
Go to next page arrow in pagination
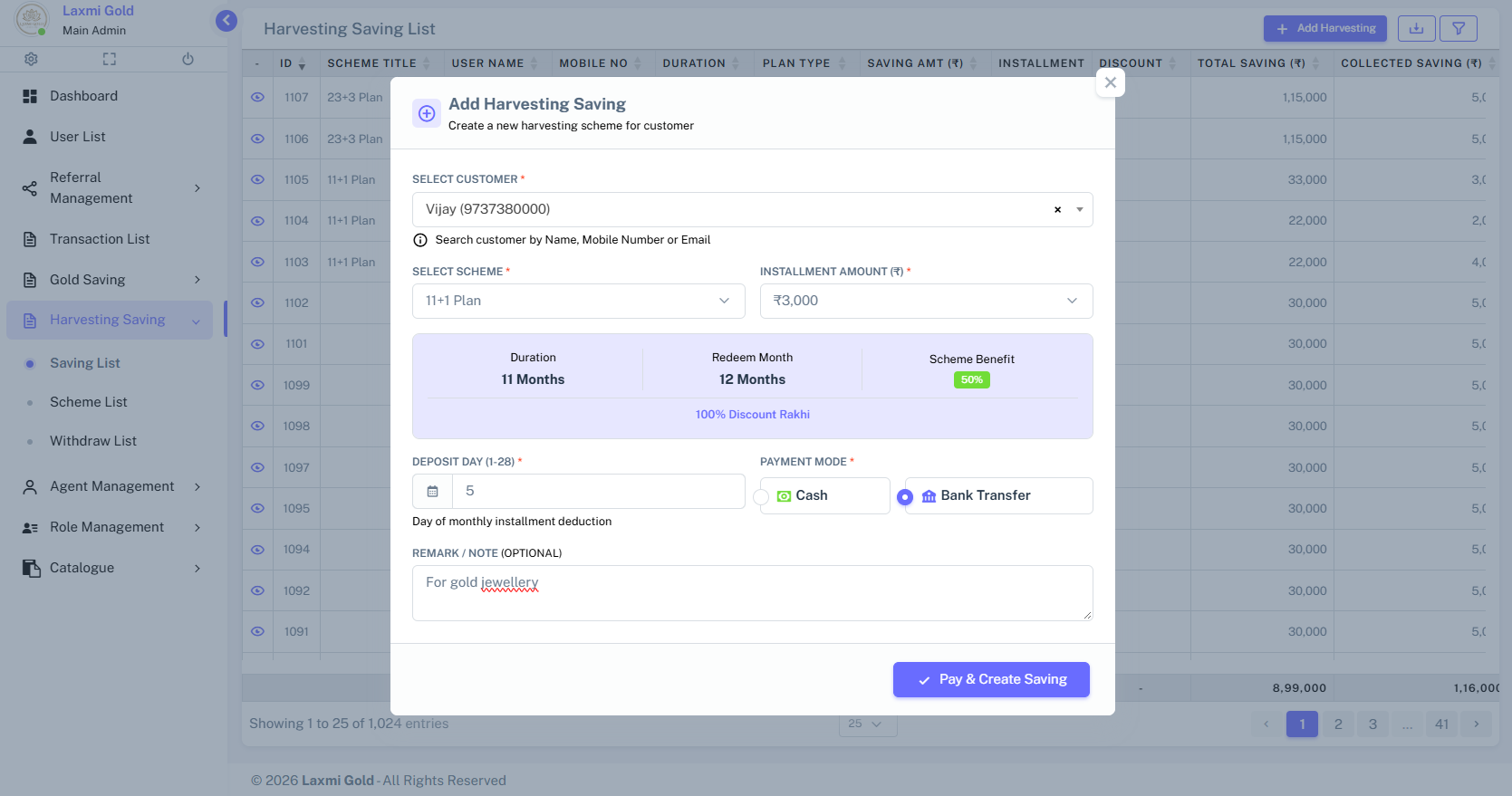click(x=1476, y=724)
